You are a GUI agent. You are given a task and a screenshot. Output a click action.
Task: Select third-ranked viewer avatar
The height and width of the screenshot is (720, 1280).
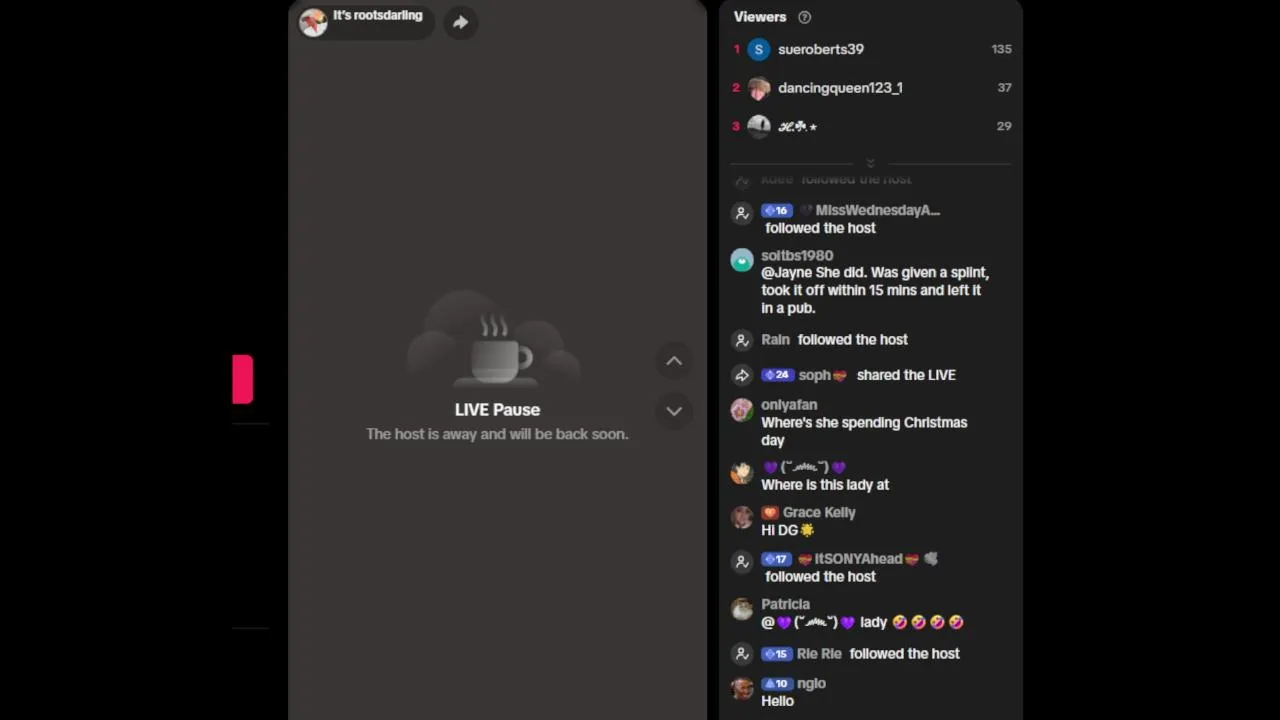759,126
